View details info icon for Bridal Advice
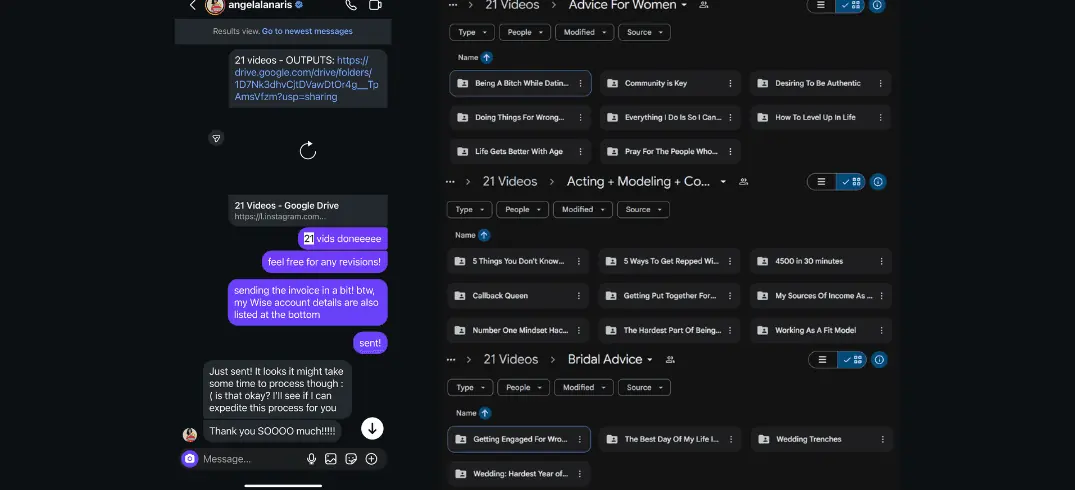The height and width of the screenshot is (490, 1075). (880, 360)
